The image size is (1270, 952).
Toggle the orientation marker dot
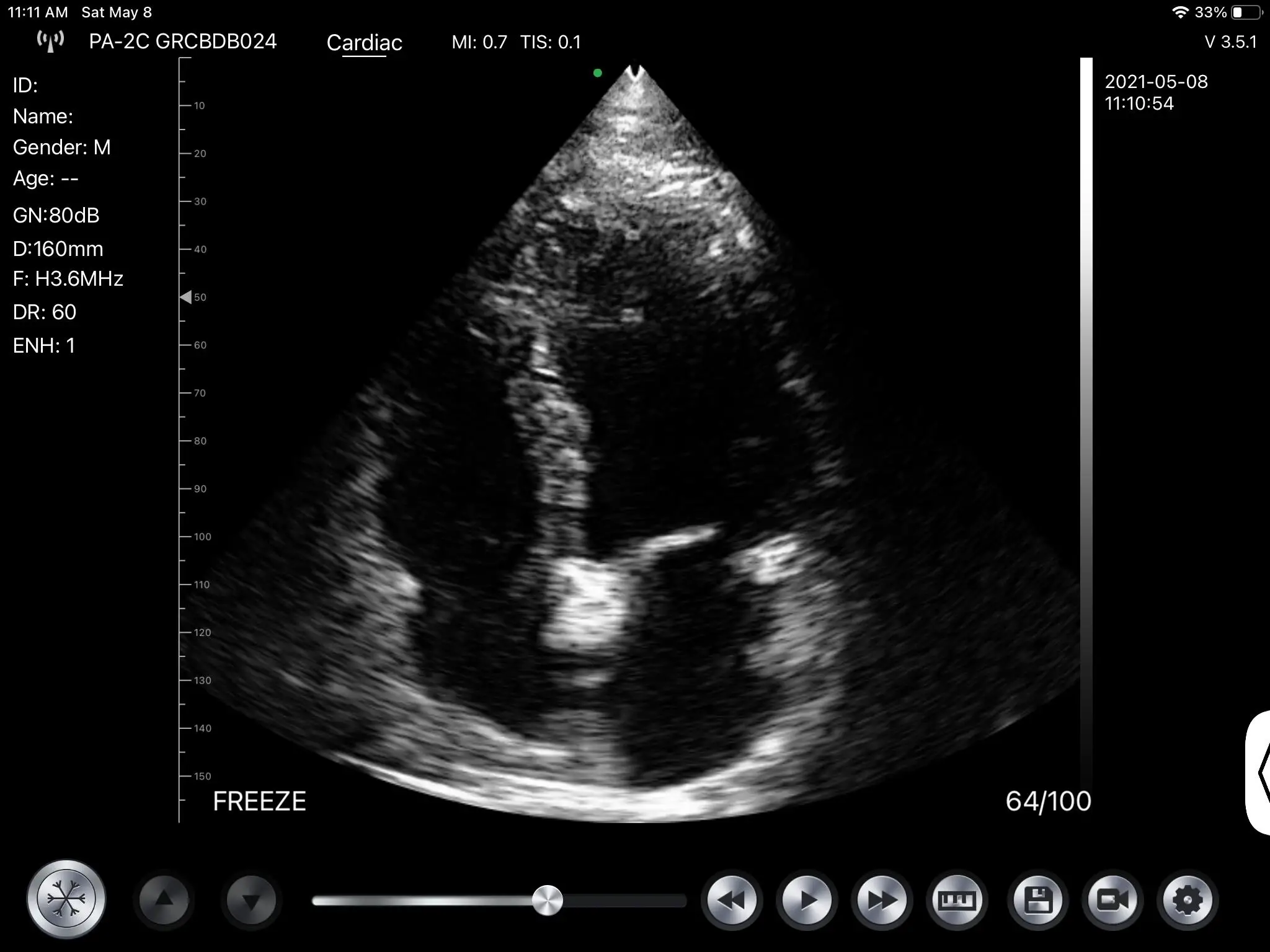click(598, 73)
